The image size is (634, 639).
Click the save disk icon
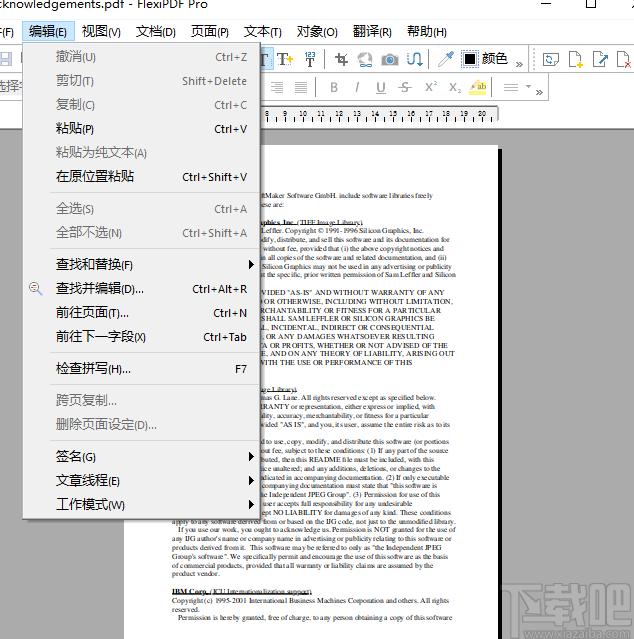[x=6, y=59]
